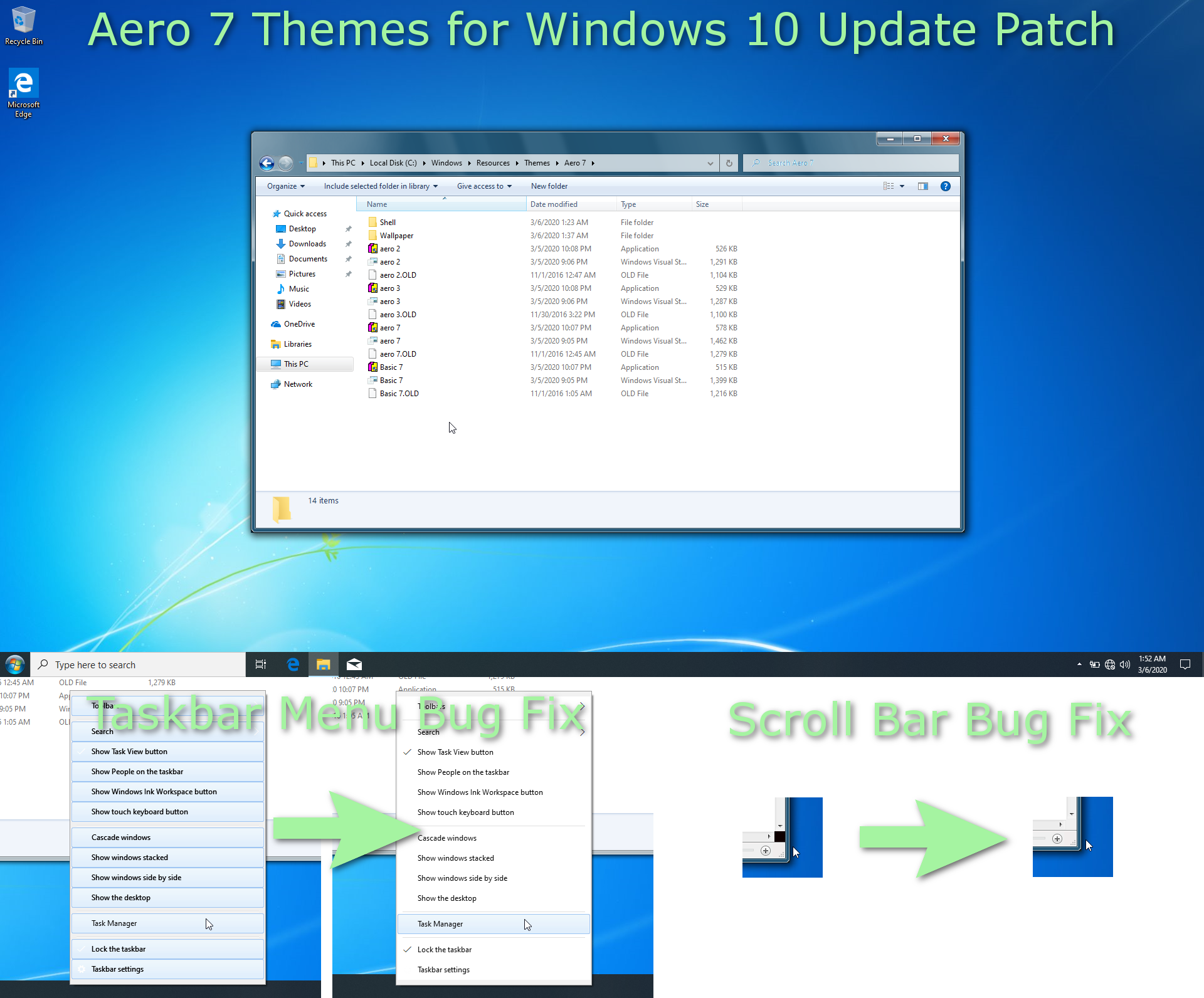Sort by Type column header
This screenshot has height=998, width=1204.
tap(654, 204)
